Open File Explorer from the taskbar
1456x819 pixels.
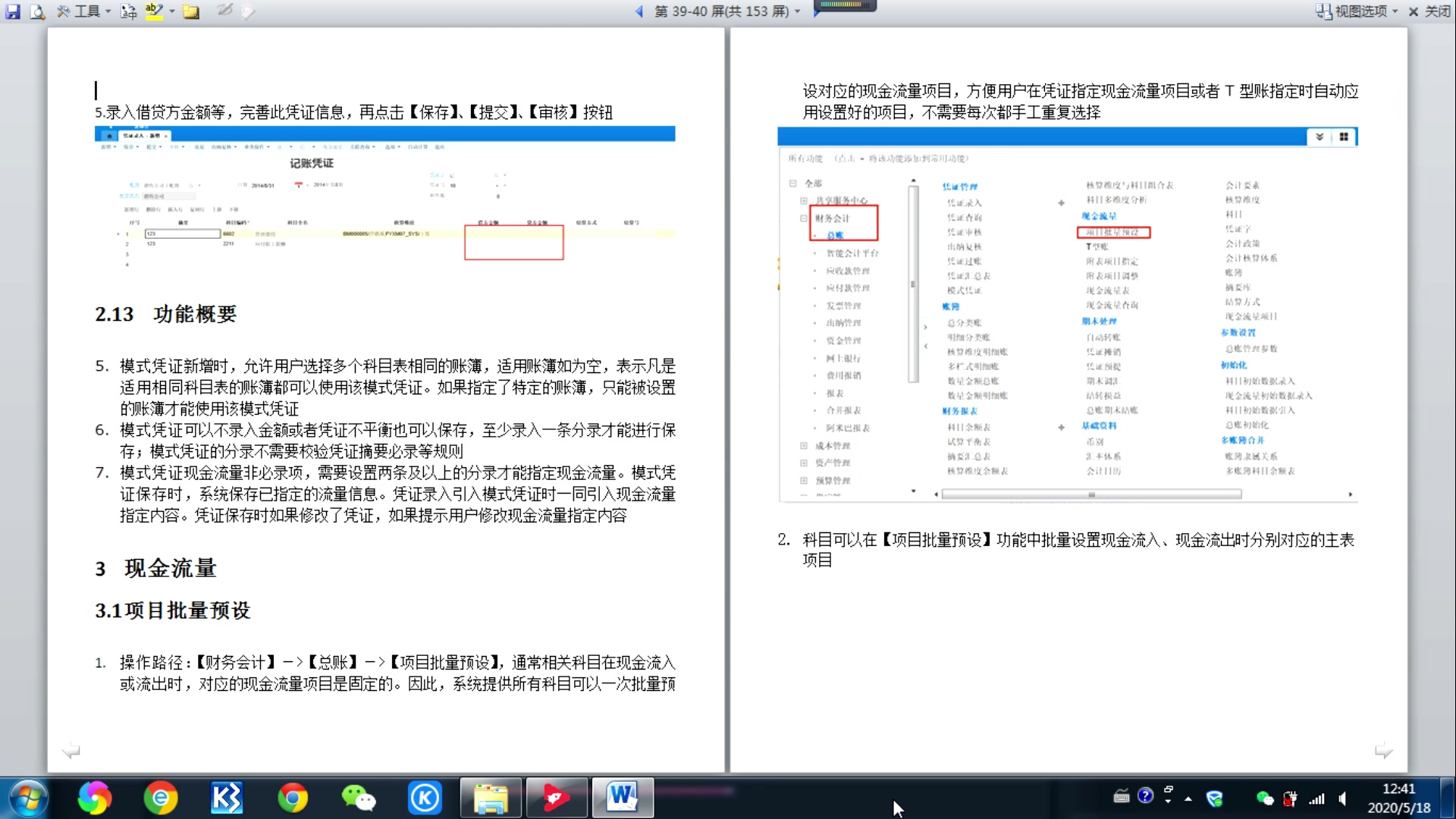point(491,798)
